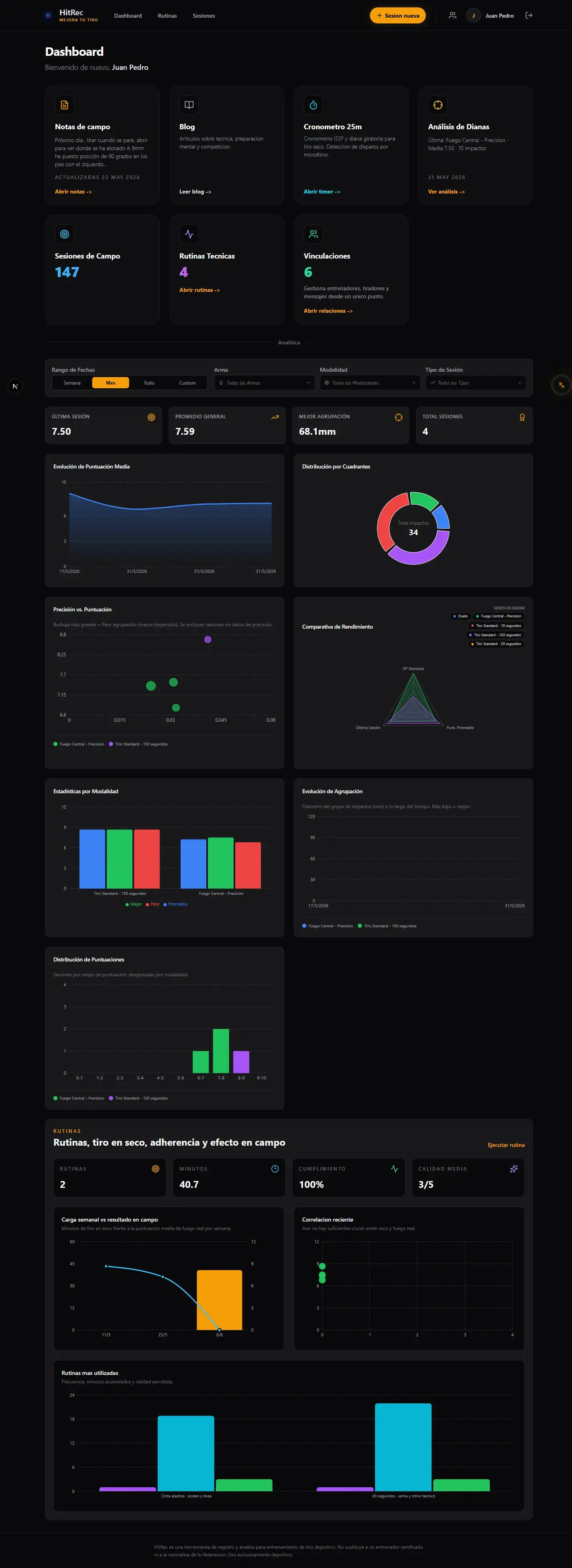Click the Cronometro 25m stopwatch icon
This screenshot has height=1568, width=572.
(x=313, y=105)
